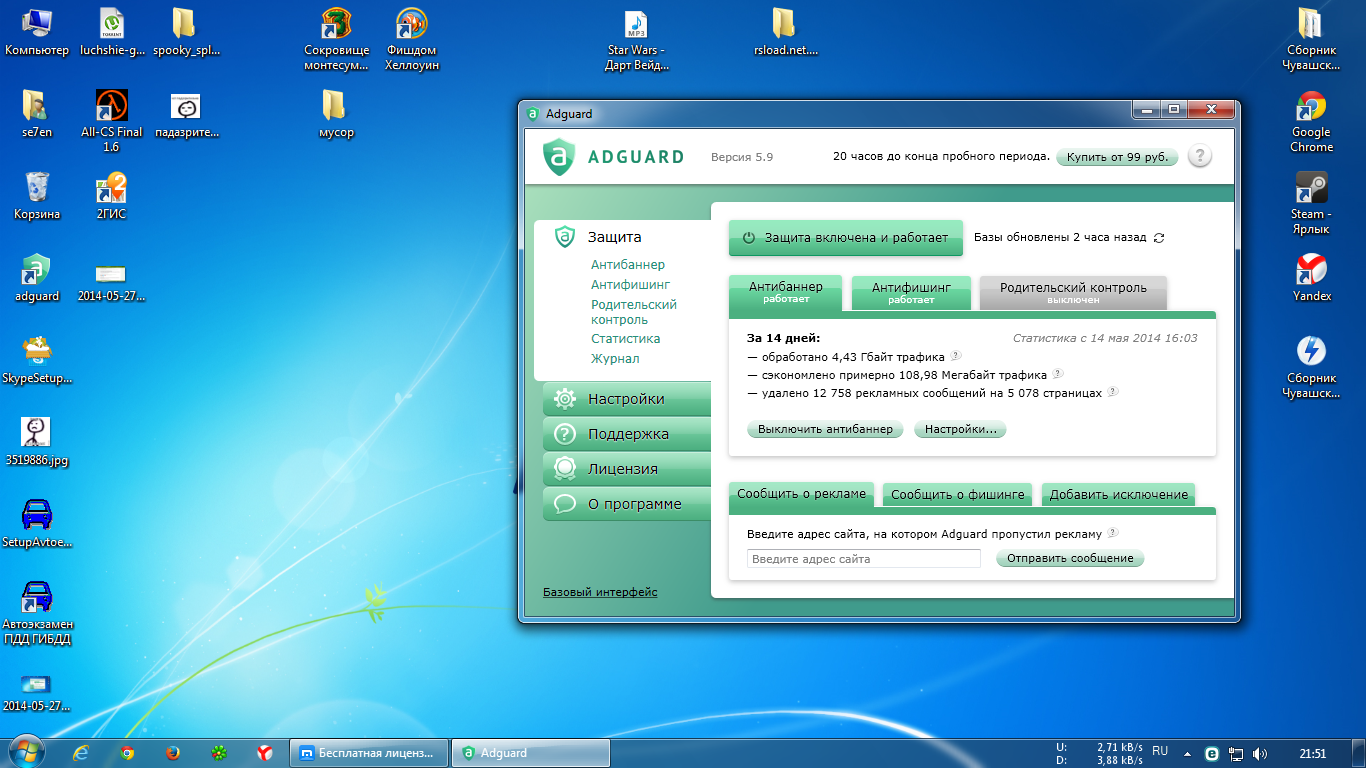Select the Защита section header in the sidebar
The image size is (1366, 768).
[x=614, y=237]
